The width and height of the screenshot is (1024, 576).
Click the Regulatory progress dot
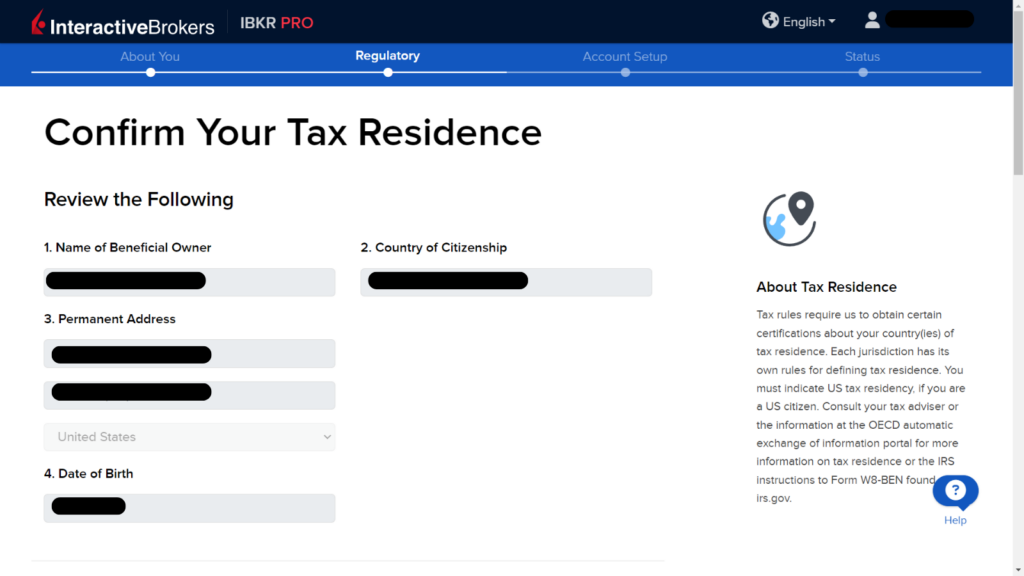[388, 72]
